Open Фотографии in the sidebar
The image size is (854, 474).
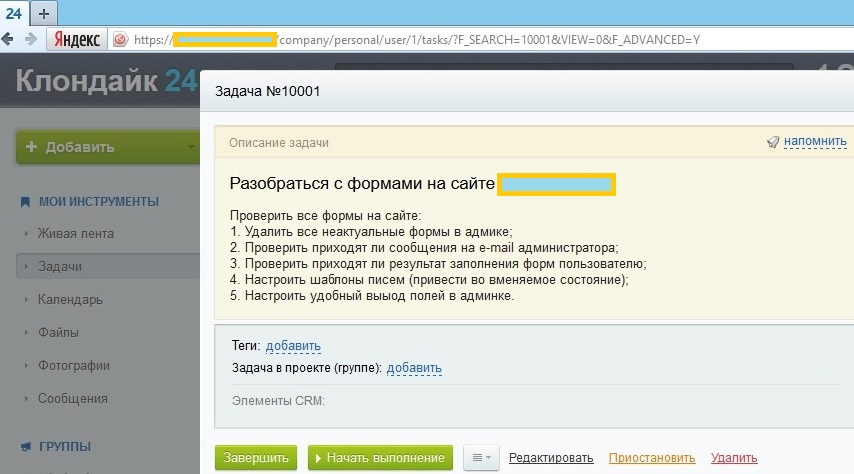(x=74, y=366)
